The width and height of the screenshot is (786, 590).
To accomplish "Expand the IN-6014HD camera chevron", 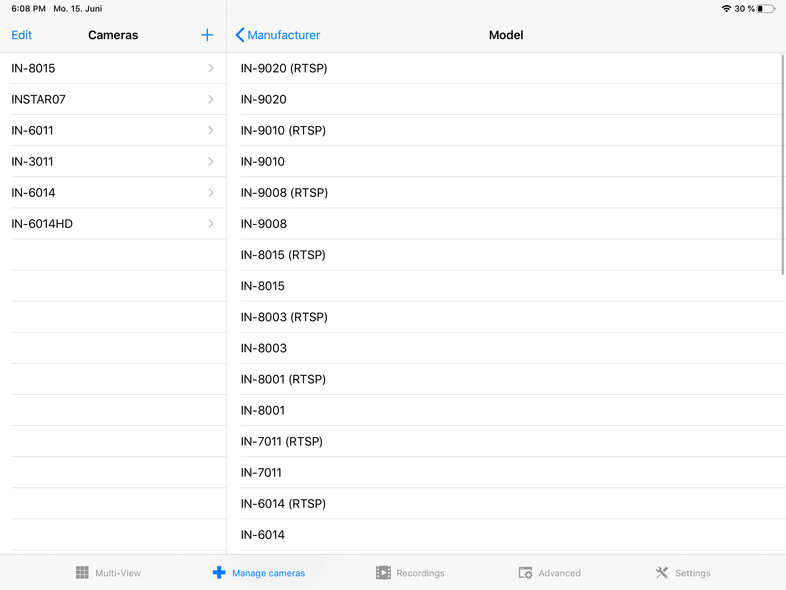I will coord(211,224).
